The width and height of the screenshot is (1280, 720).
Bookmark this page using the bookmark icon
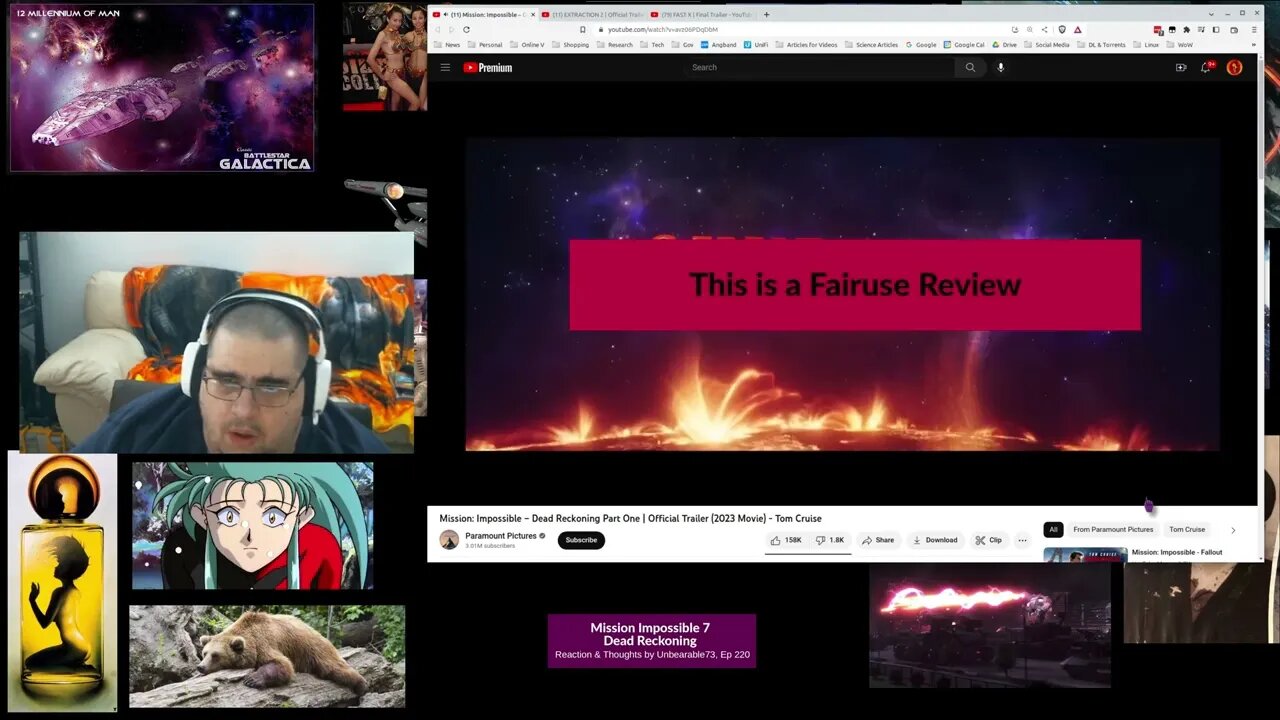click(x=583, y=29)
